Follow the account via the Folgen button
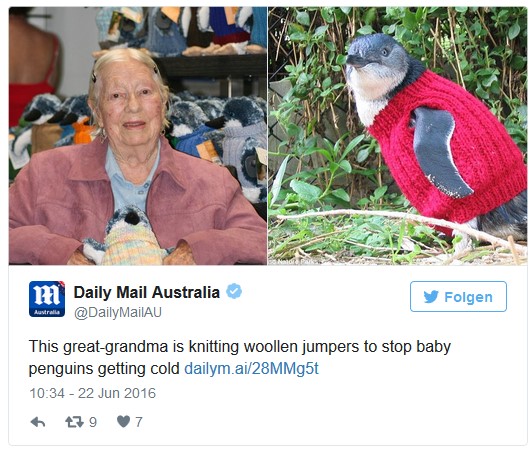This screenshot has width=532, height=462. 458,296
